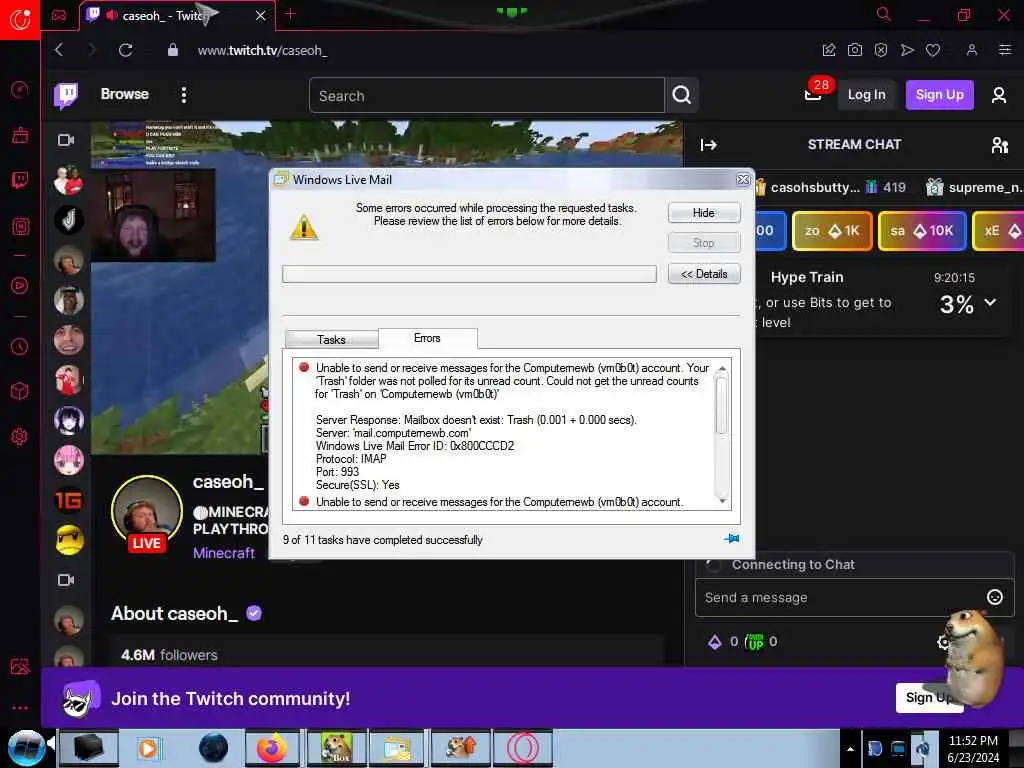Open Windows Media Player taskbar icon
Viewport: 1024px width, 768px height.
tap(148, 748)
